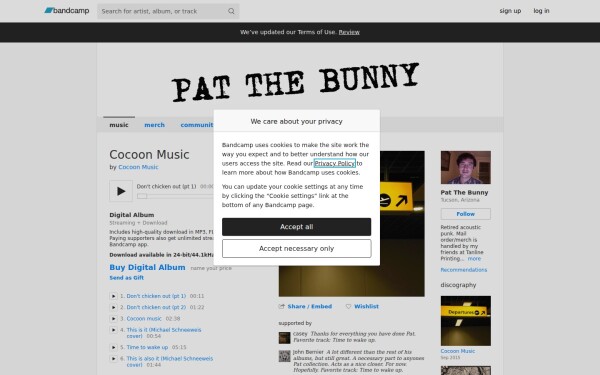
Task: Click the Bandcamp logo
Action: click(67, 11)
